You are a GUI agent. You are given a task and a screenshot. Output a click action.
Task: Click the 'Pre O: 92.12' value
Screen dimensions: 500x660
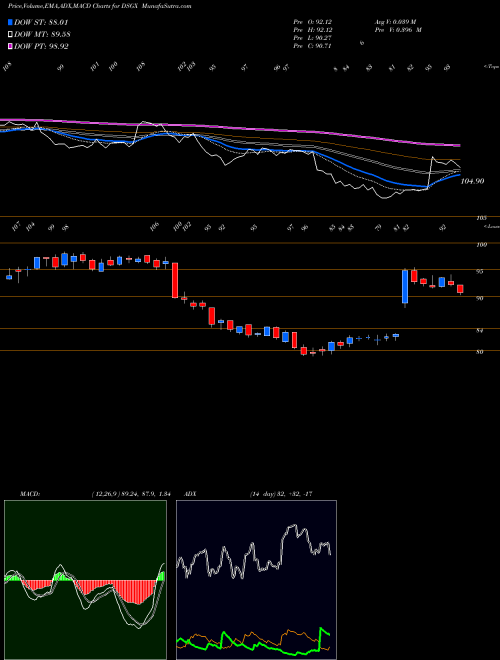tap(312, 22)
